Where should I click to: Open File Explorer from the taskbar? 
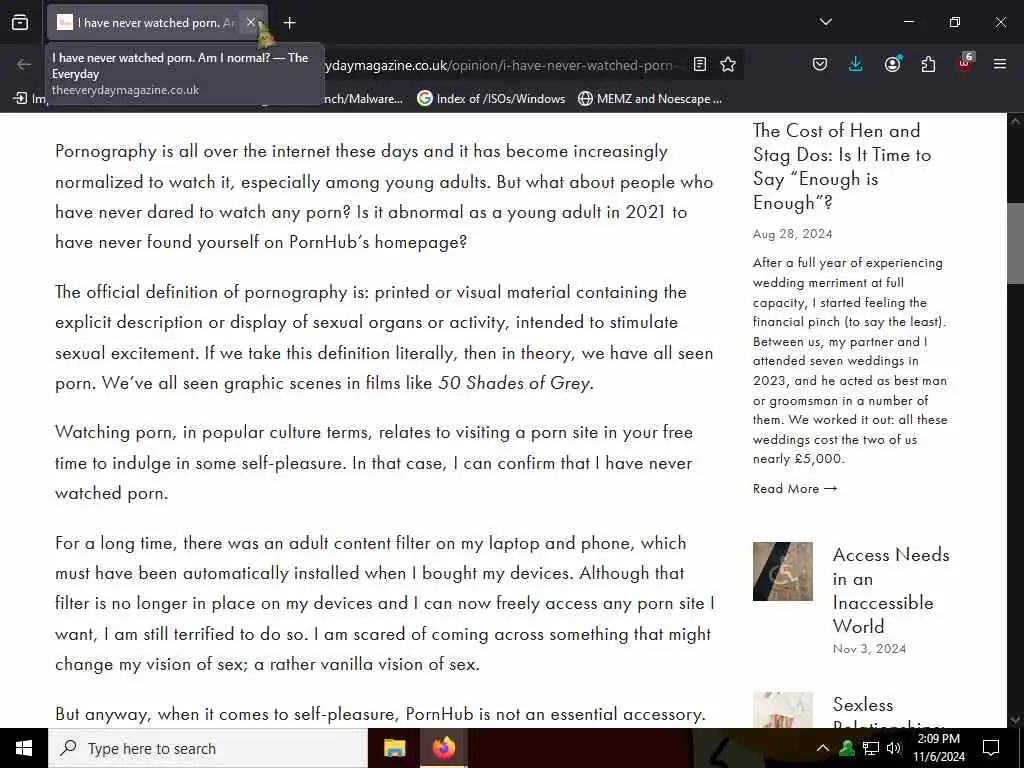pos(394,748)
